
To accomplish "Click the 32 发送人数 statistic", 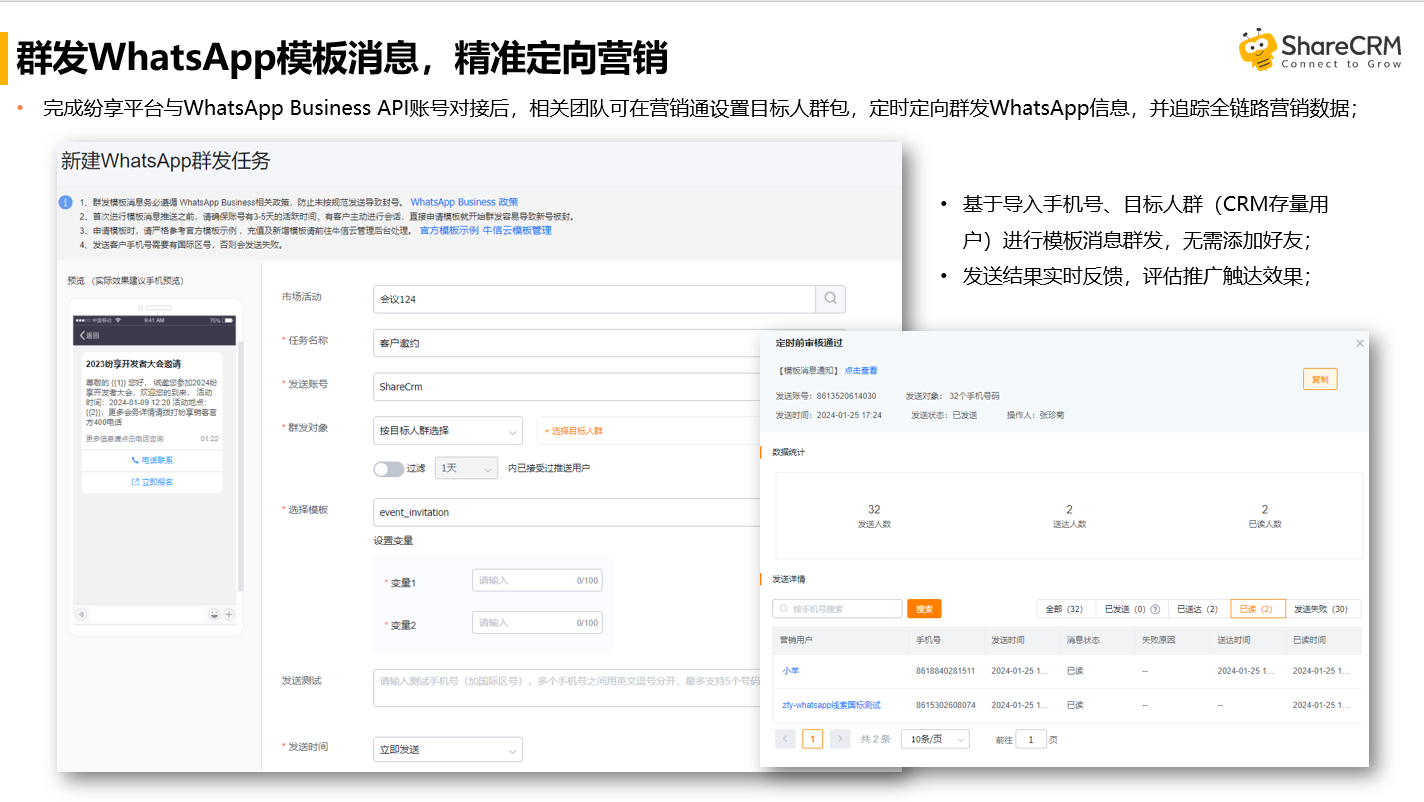I will coord(874,516).
